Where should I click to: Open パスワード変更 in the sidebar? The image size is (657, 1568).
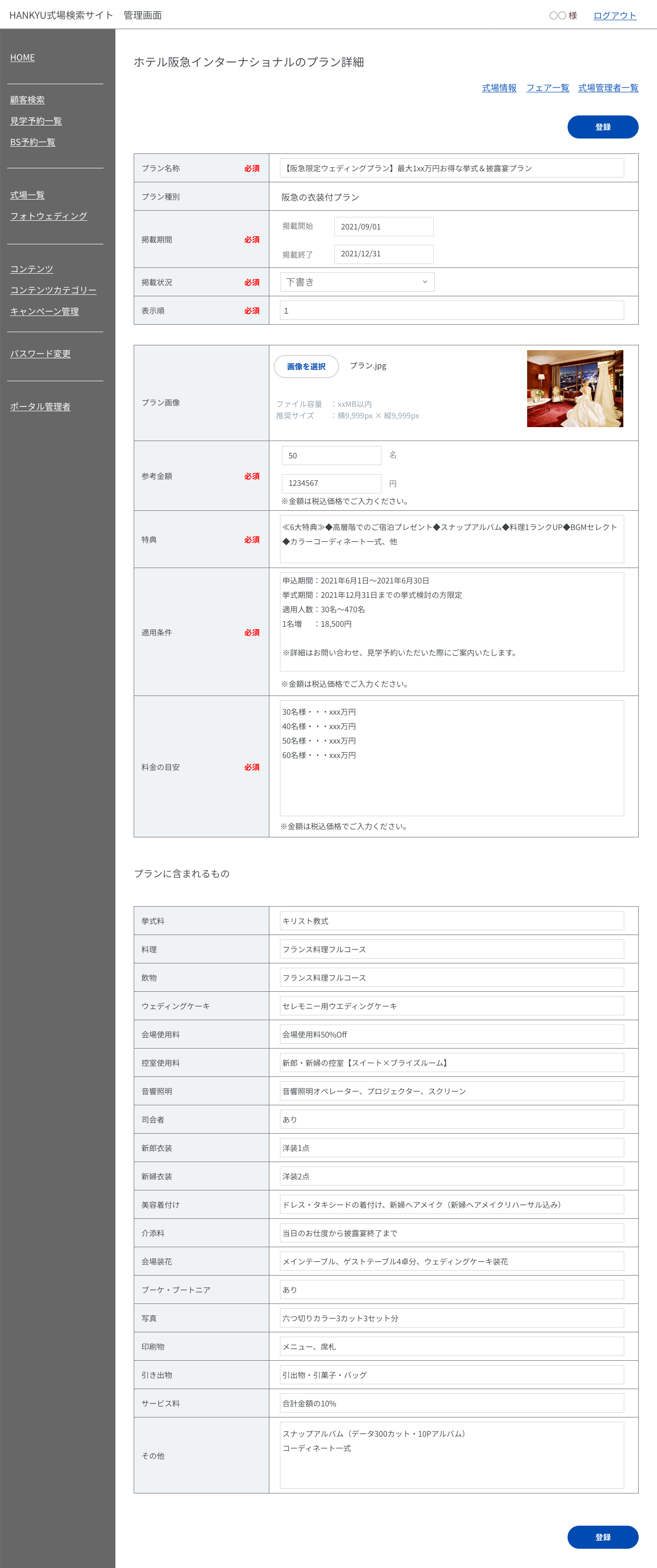[40, 354]
